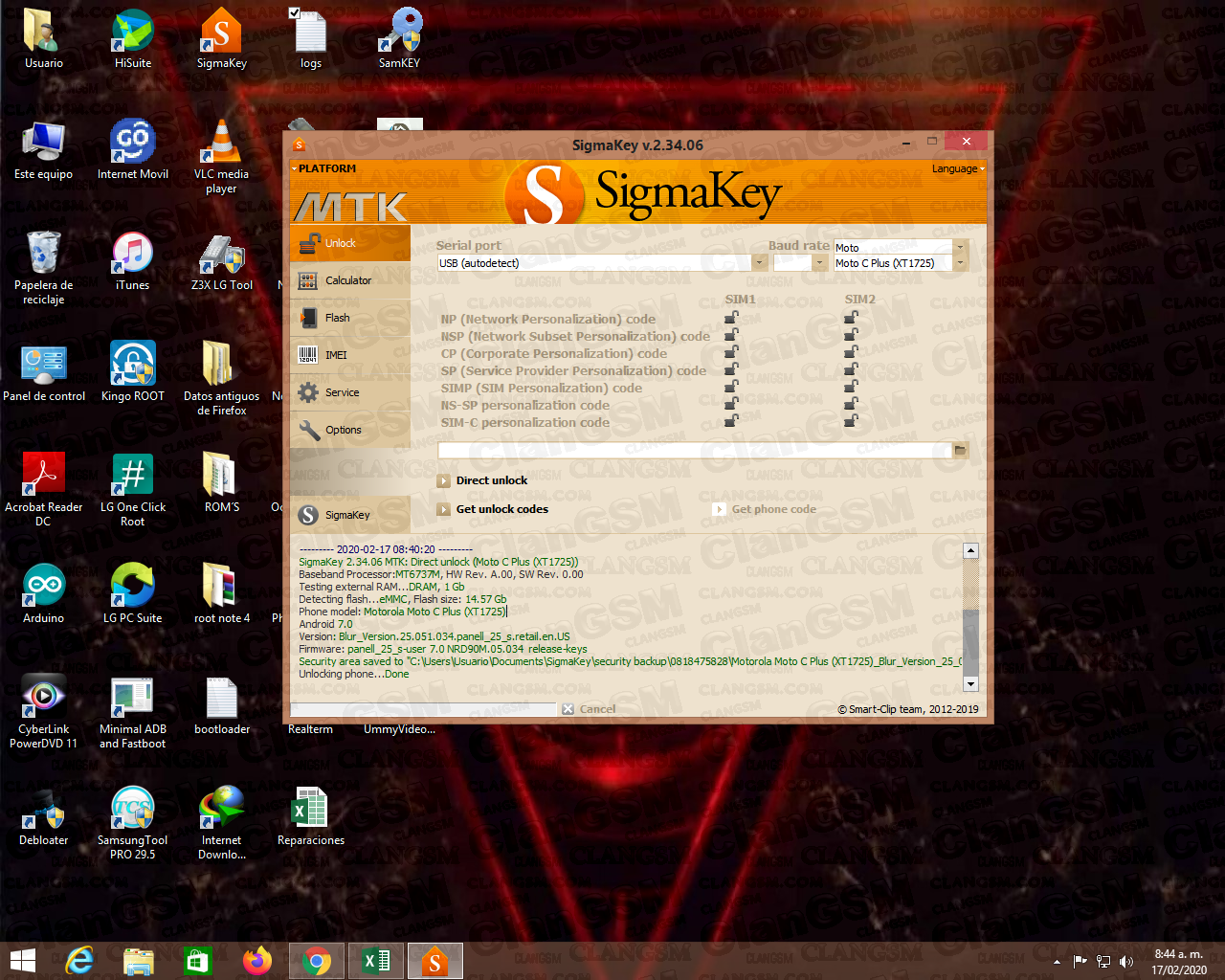Open the Service tab

pos(350,392)
